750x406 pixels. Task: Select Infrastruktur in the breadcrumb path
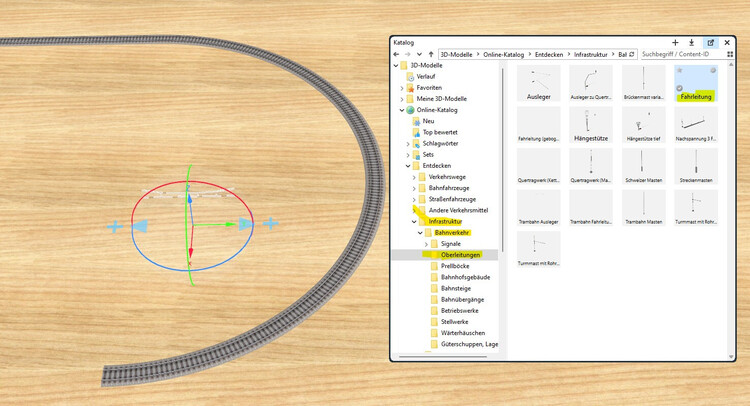591,55
